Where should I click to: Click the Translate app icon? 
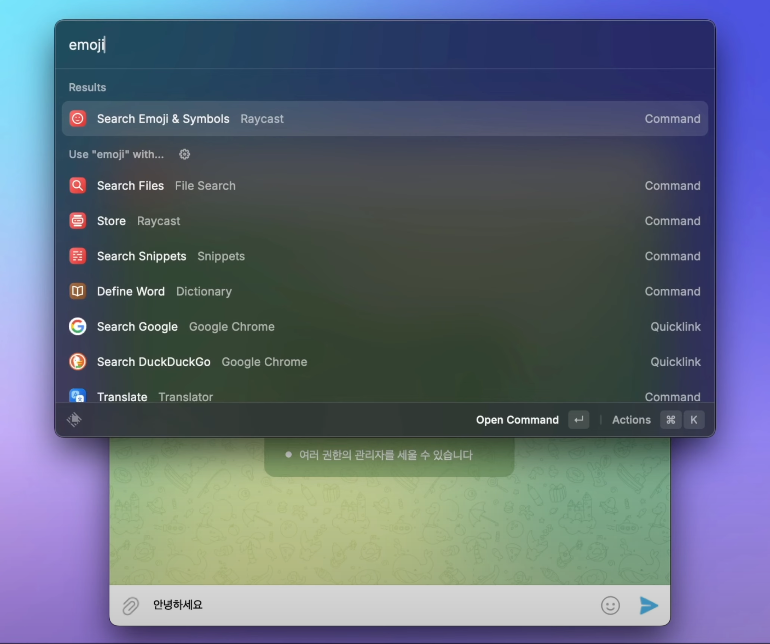point(78,395)
